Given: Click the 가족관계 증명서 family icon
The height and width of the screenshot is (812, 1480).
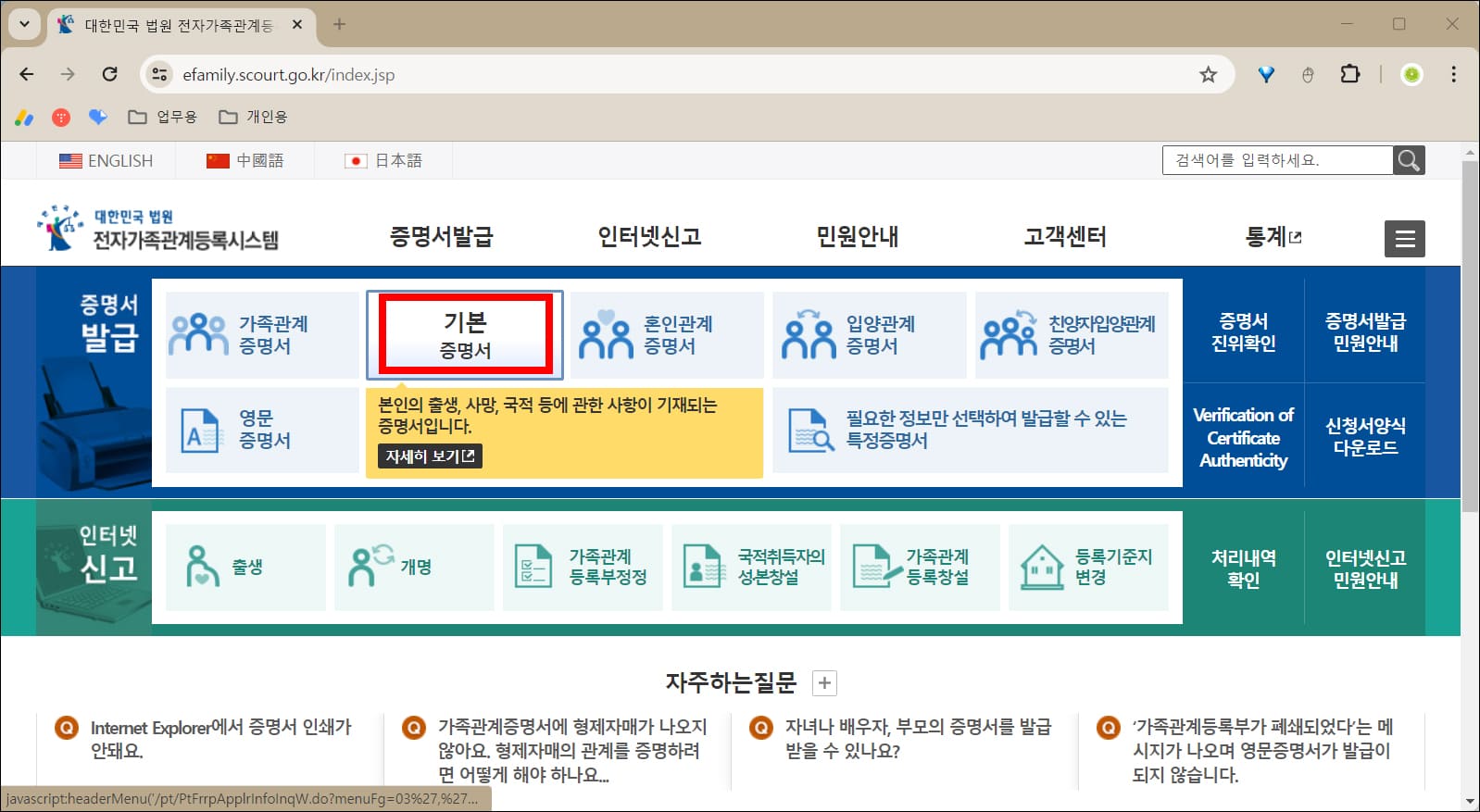Looking at the screenshot, I should point(198,334).
